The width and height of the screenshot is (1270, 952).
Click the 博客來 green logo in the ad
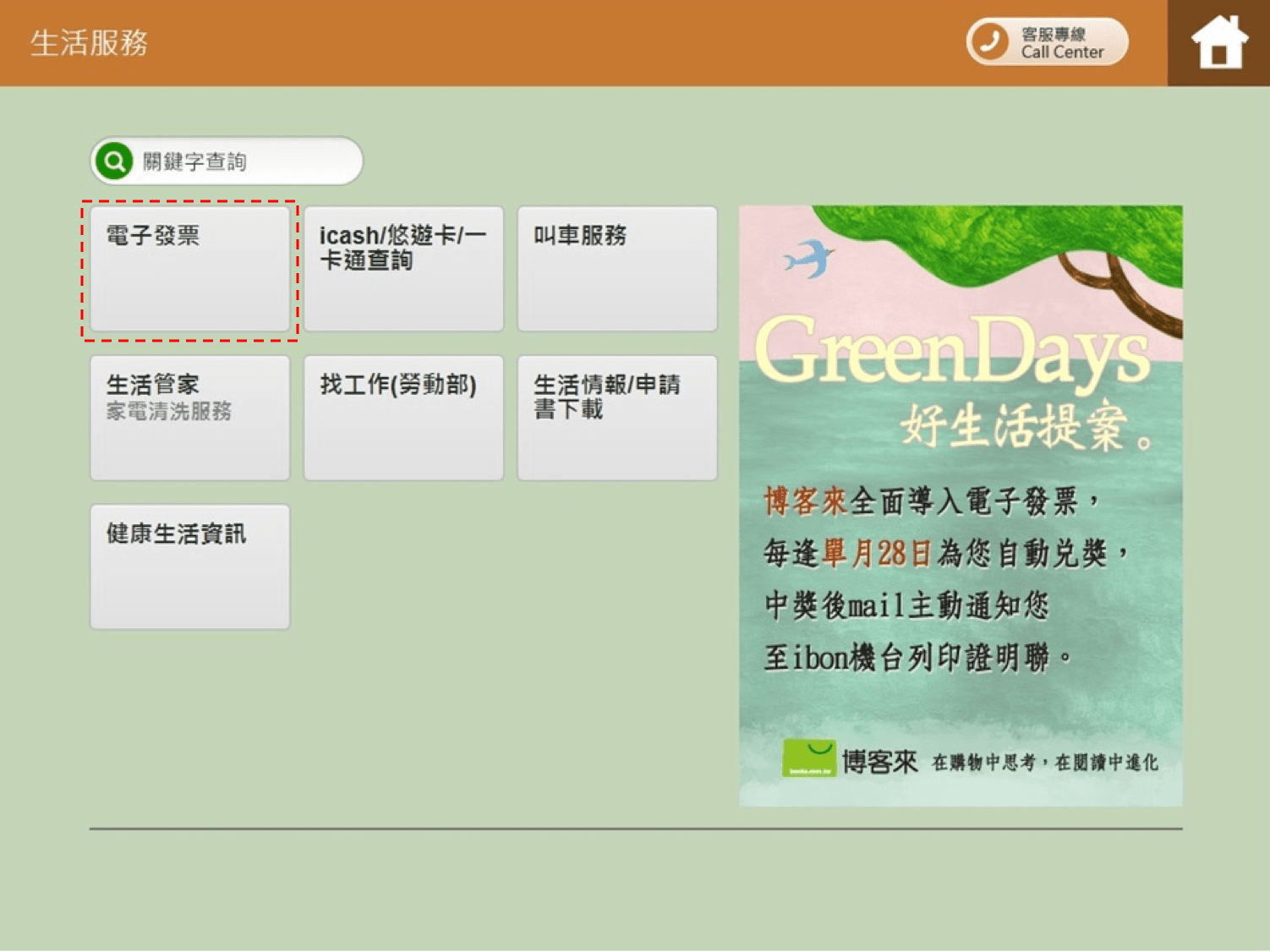[808, 758]
